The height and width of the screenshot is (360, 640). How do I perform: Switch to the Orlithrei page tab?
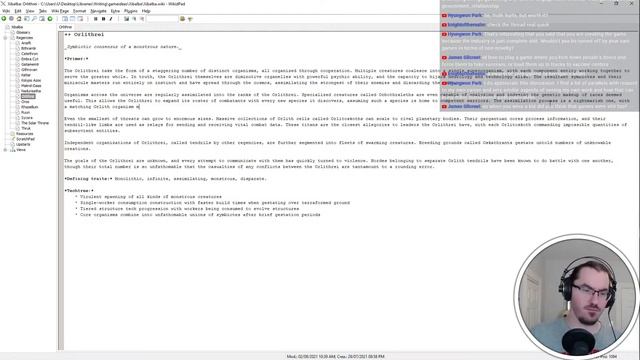click(x=65, y=27)
